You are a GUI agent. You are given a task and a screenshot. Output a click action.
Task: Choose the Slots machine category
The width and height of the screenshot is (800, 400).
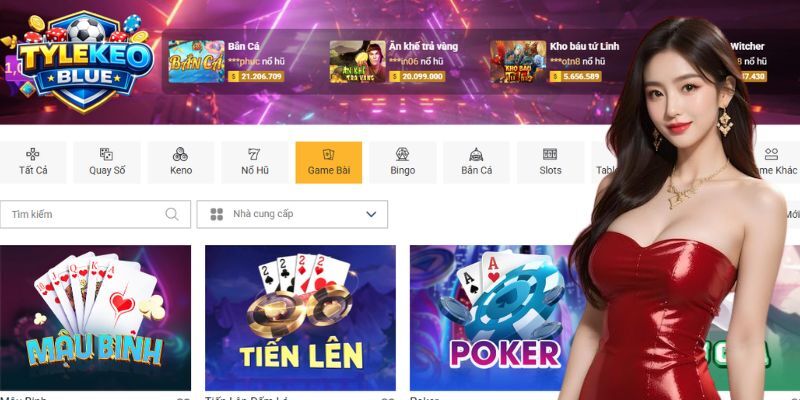click(550, 163)
